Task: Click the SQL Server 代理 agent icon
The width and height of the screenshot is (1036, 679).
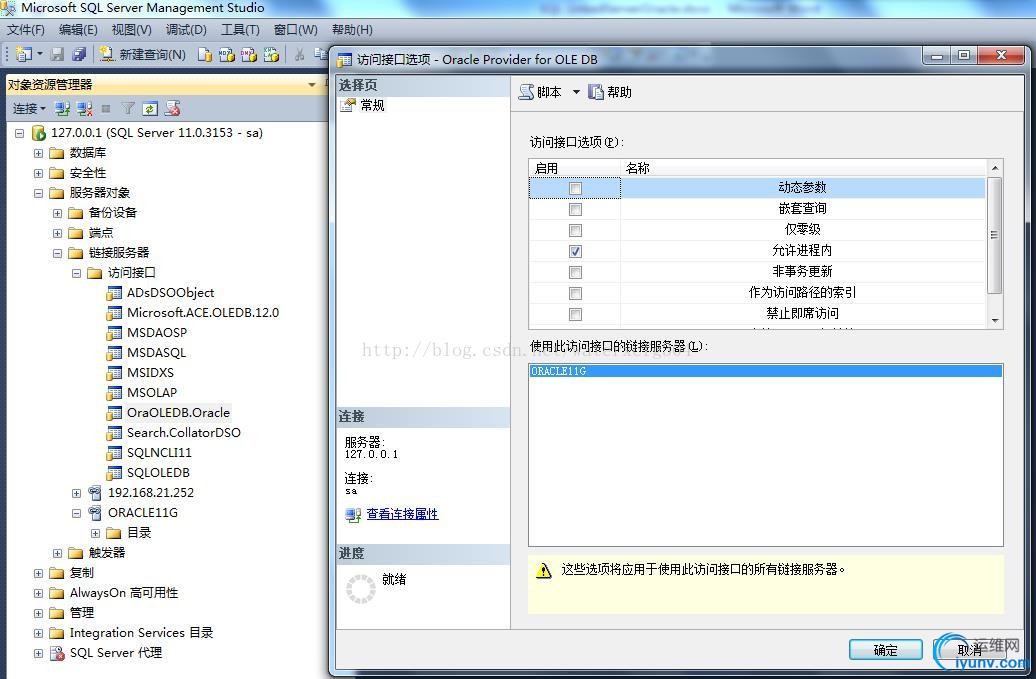Action: pos(57,653)
